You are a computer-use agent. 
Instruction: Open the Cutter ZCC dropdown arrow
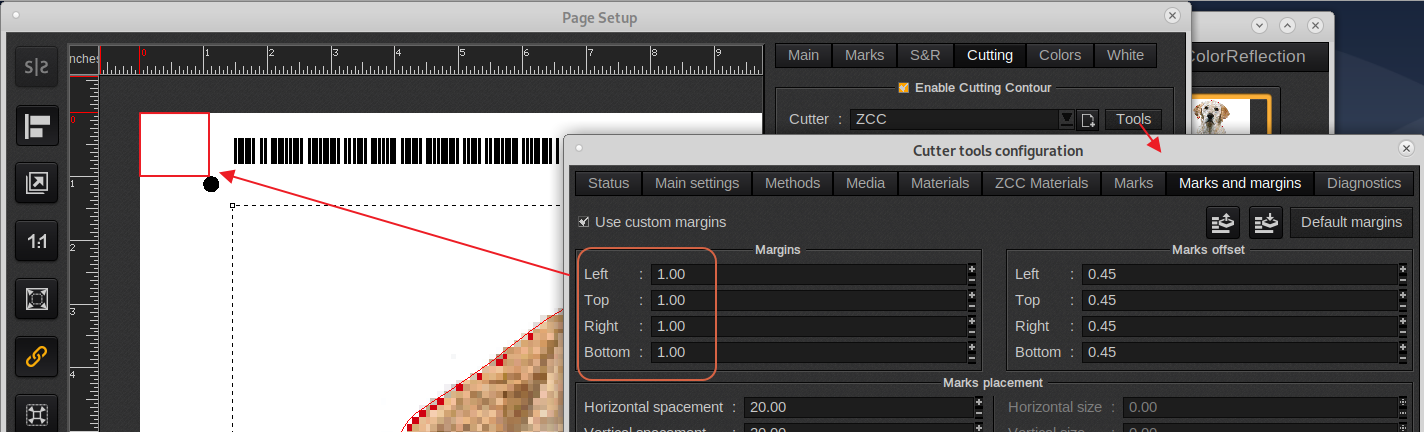click(x=1067, y=119)
